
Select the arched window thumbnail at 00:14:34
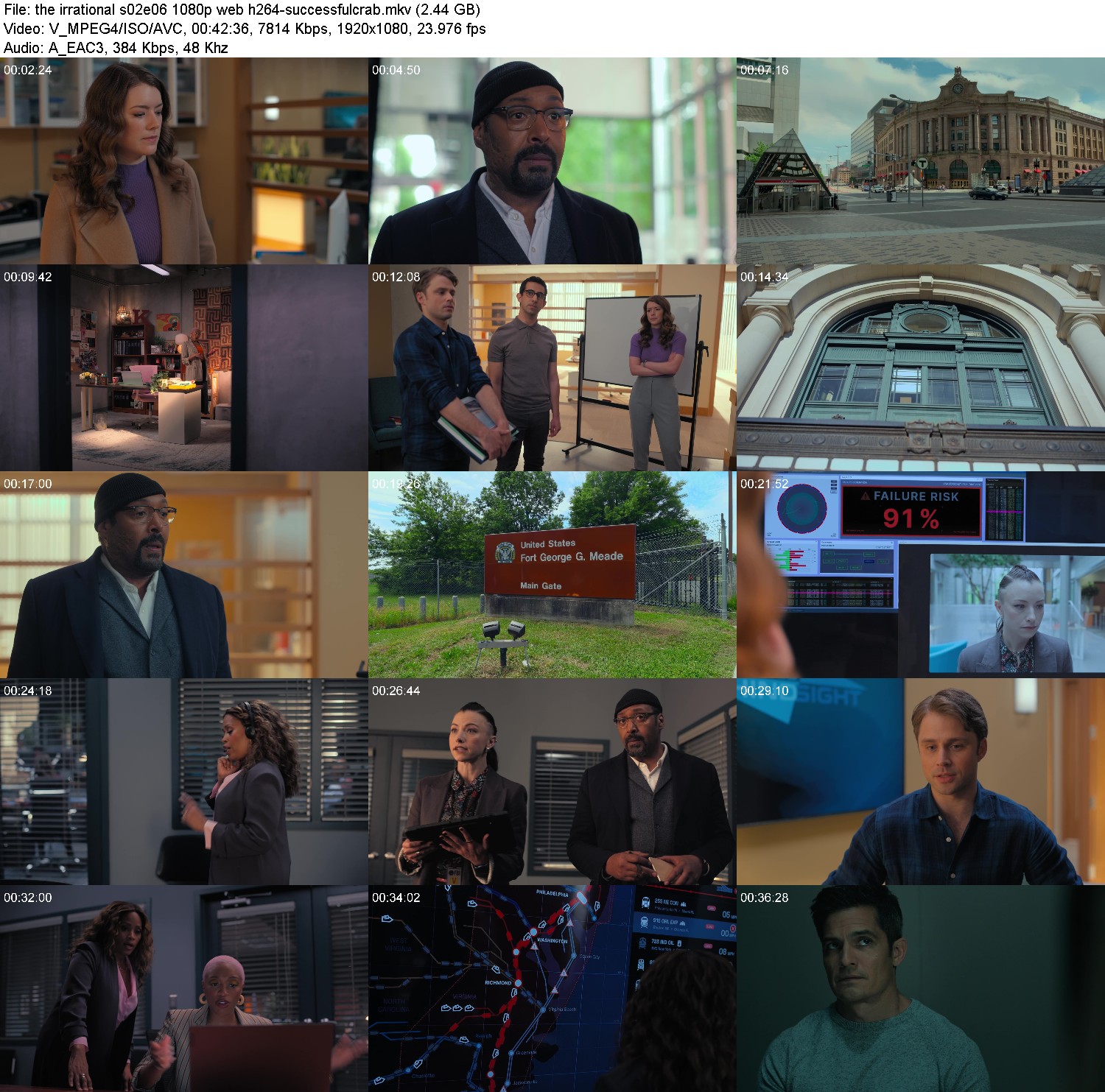coord(921,368)
